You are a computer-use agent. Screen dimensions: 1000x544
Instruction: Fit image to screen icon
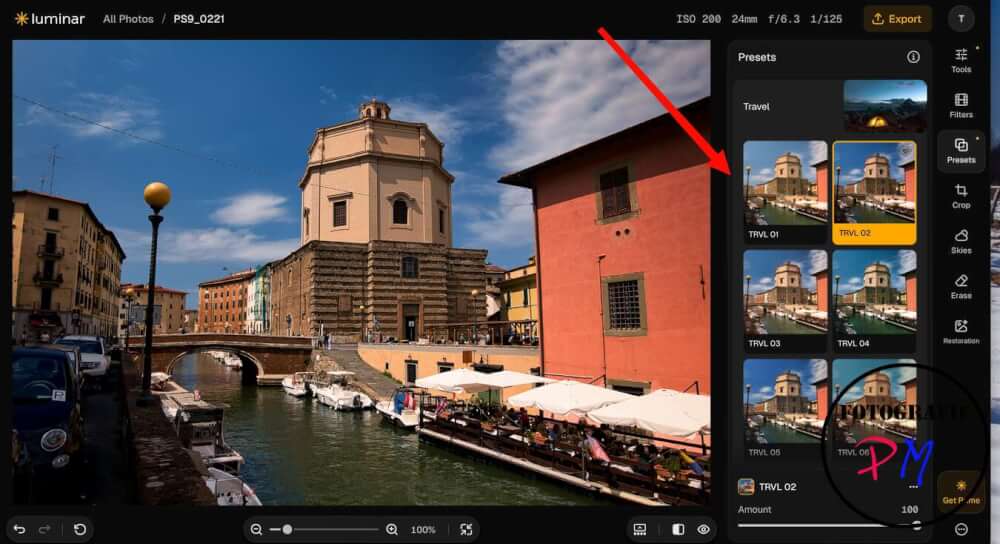point(466,529)
